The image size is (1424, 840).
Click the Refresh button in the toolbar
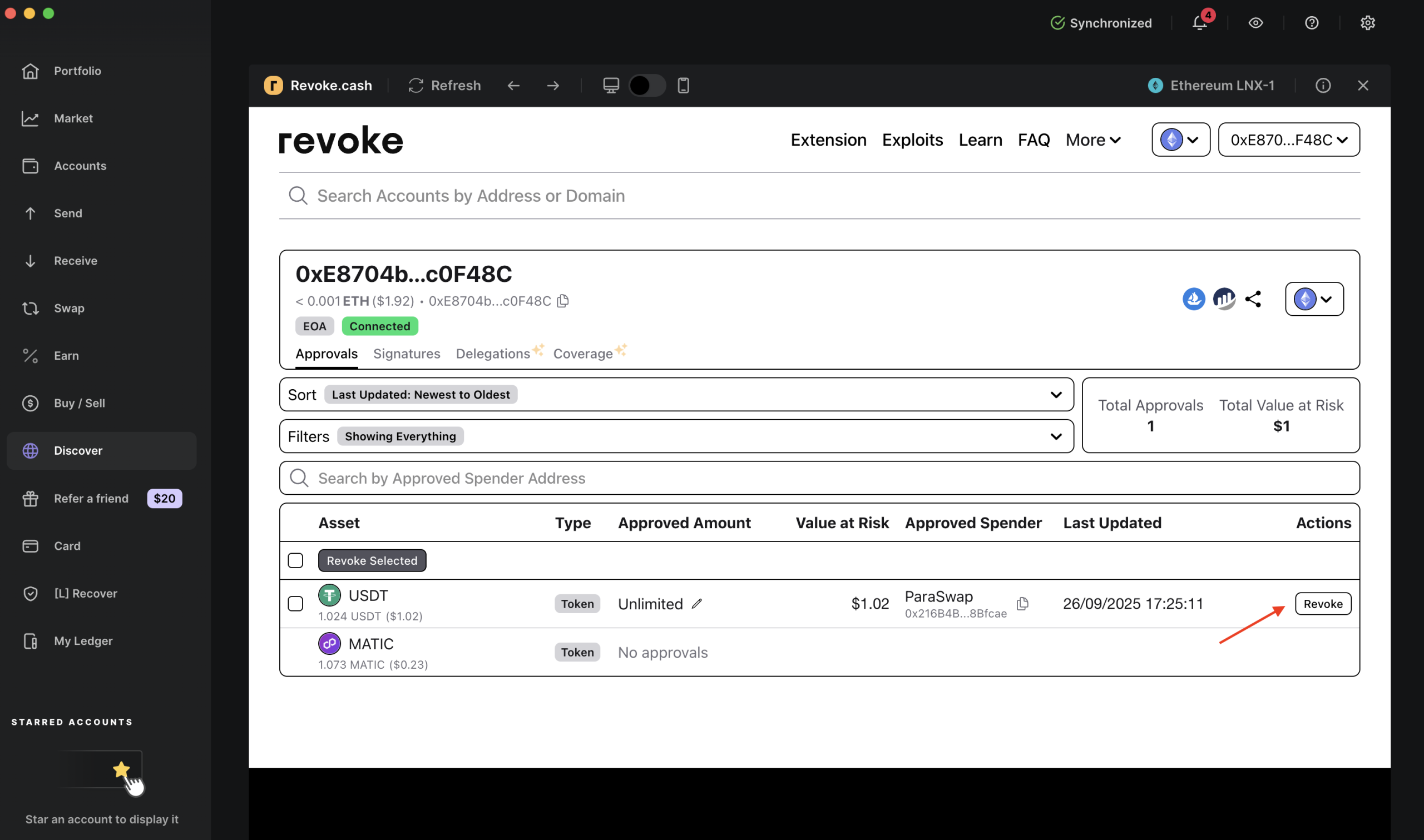click(444, 86)
